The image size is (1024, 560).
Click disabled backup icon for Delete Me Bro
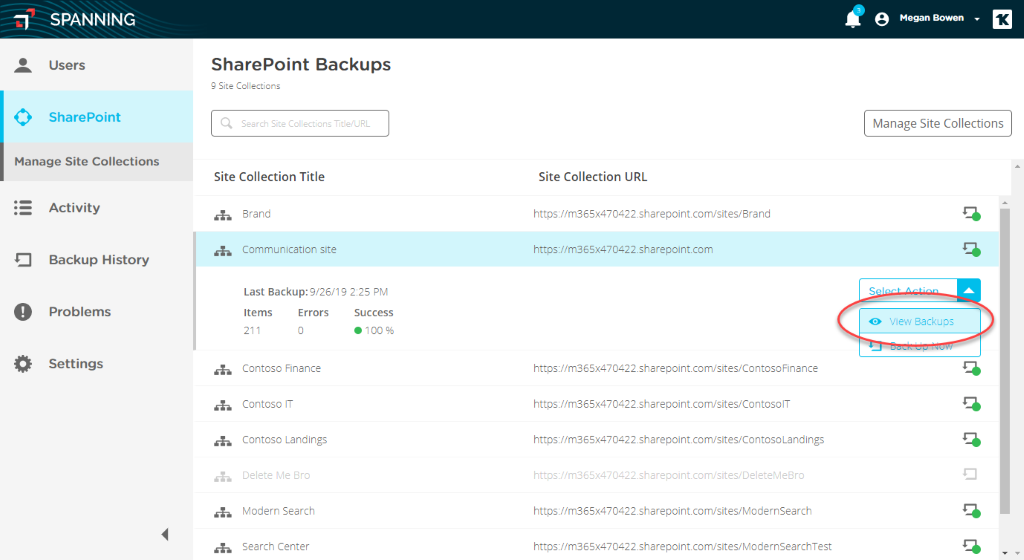pos(970,474)
